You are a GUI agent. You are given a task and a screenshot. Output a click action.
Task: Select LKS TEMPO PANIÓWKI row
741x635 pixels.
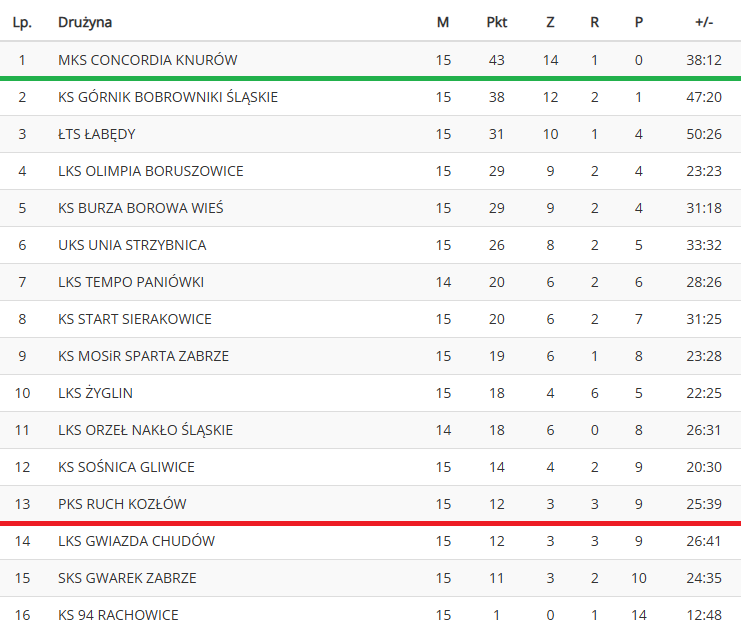pyautogui.click(x=370, y=282)
